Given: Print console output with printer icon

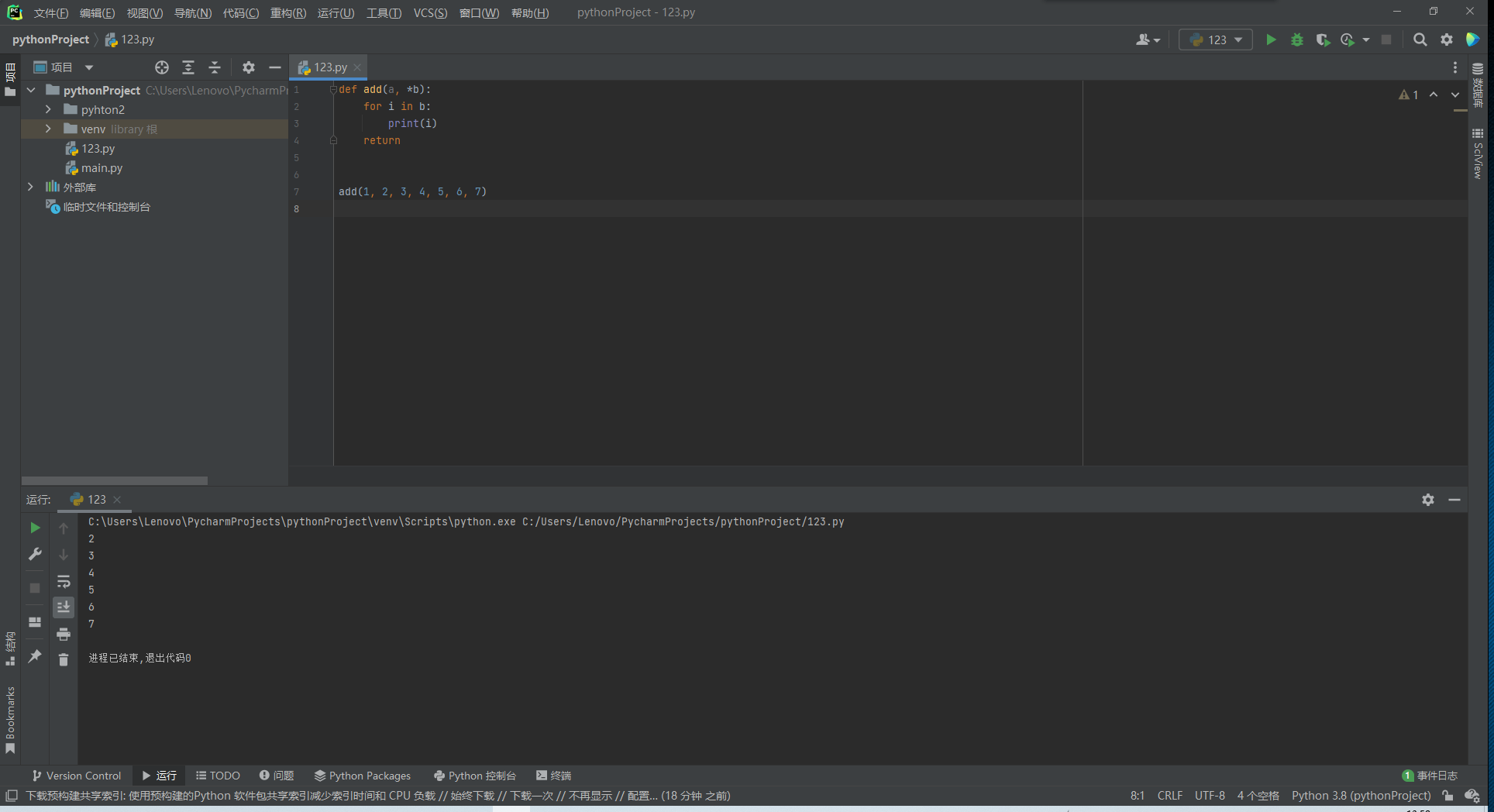Looking at the screenshot, I should click(64, 634).
